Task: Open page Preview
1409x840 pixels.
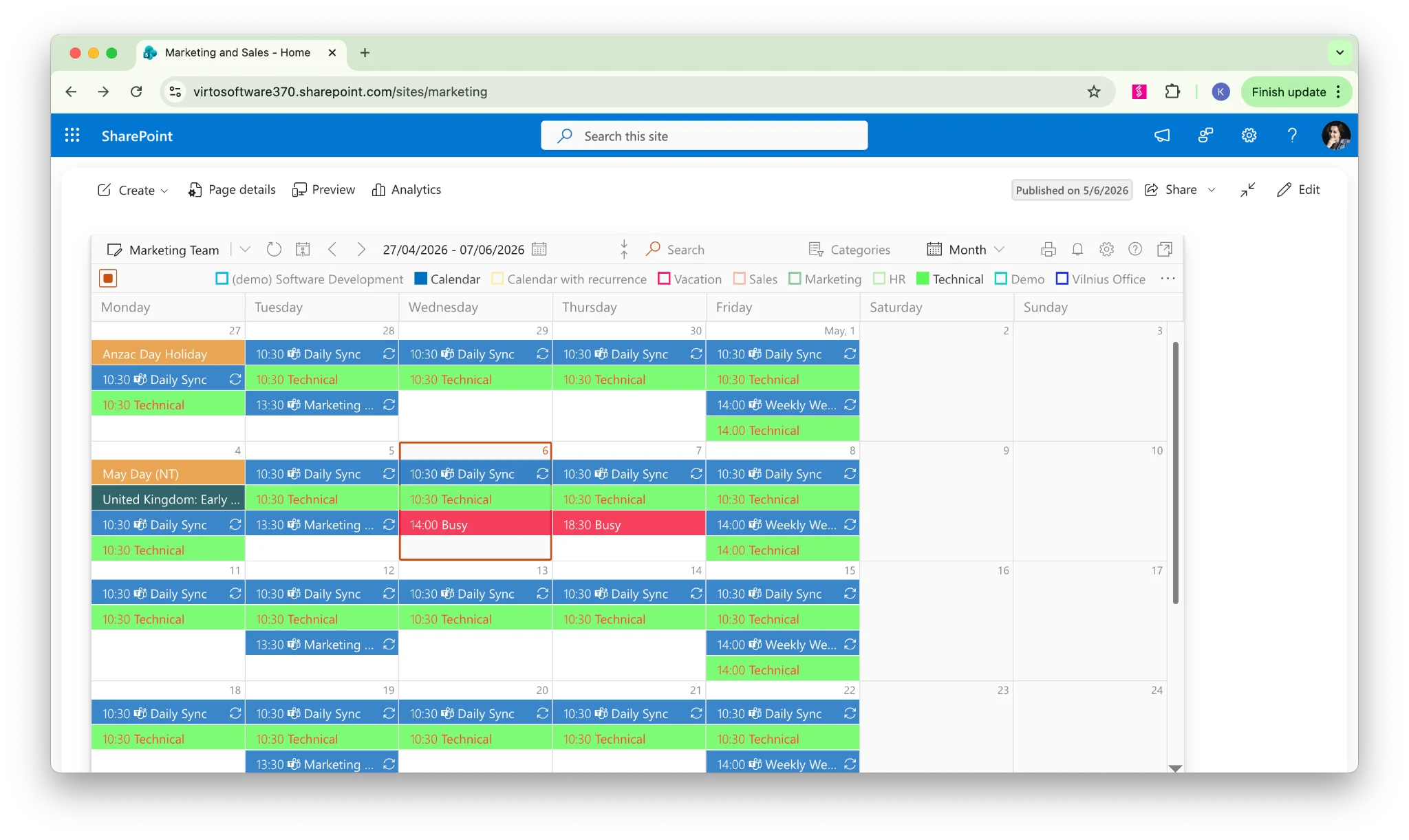Action: [x=323, y=190]
